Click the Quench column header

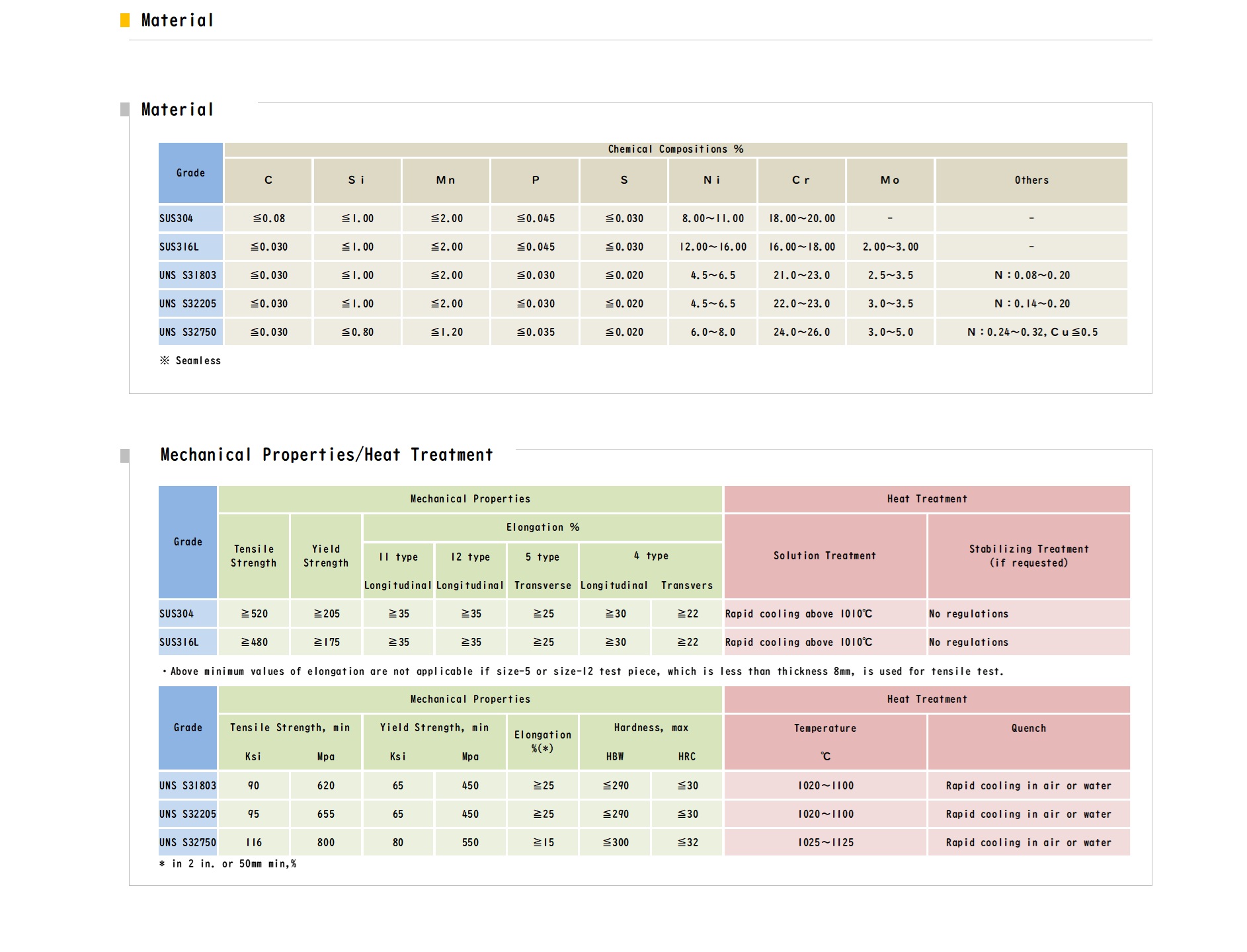click(x=1028, y=729)
